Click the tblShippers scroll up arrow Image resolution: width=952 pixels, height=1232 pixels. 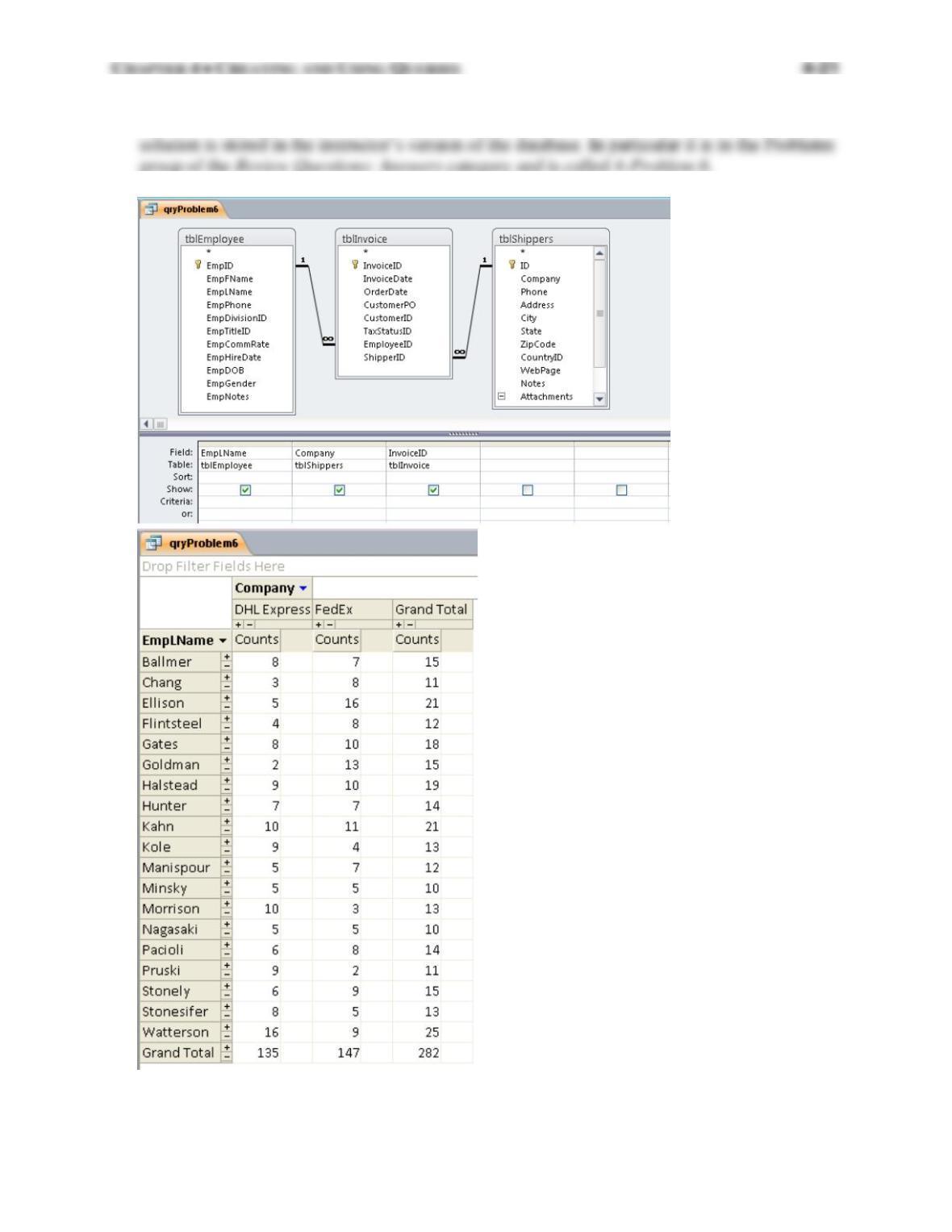599,253
